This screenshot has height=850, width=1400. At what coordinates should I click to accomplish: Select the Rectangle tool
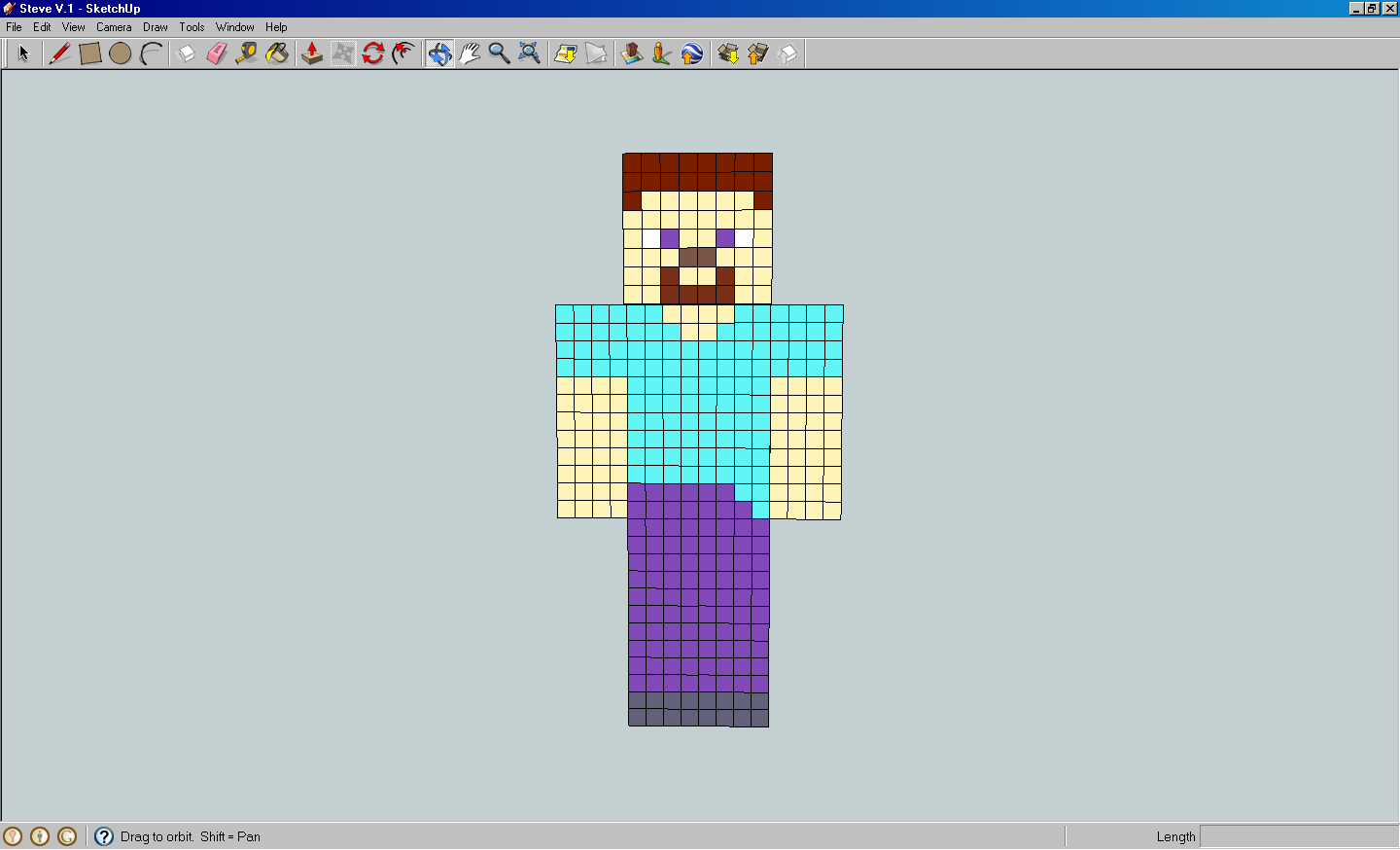coord(89,53)
